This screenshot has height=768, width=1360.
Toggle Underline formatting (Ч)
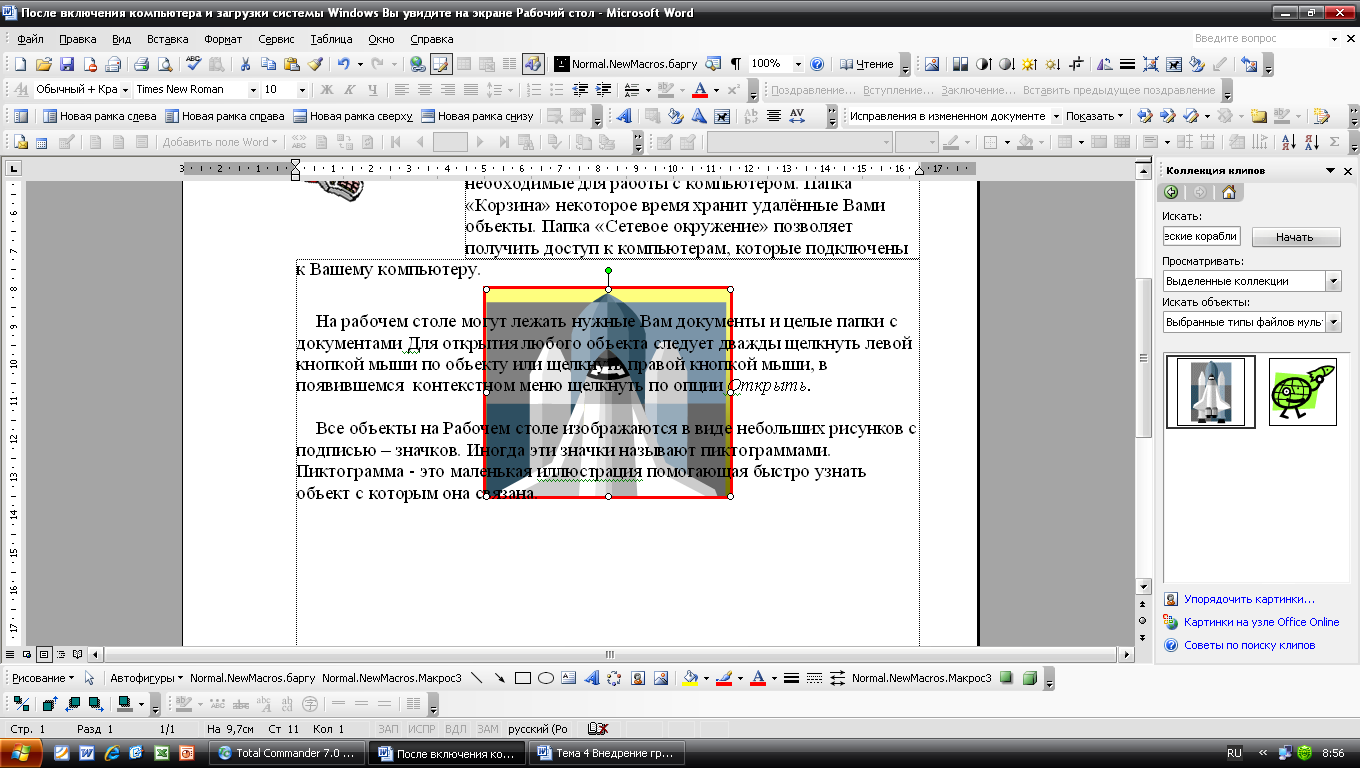[x=372, y=90]
